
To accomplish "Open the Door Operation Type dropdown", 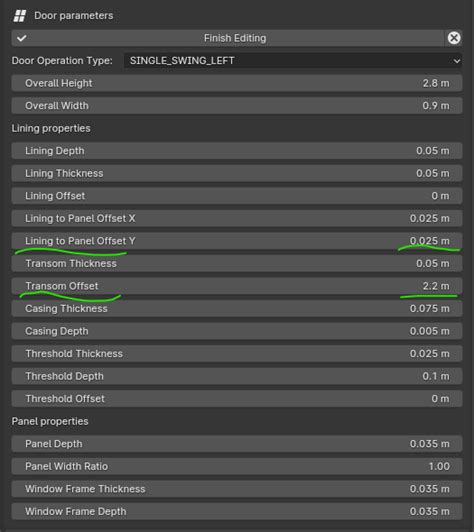I will [x=293, y=61].
